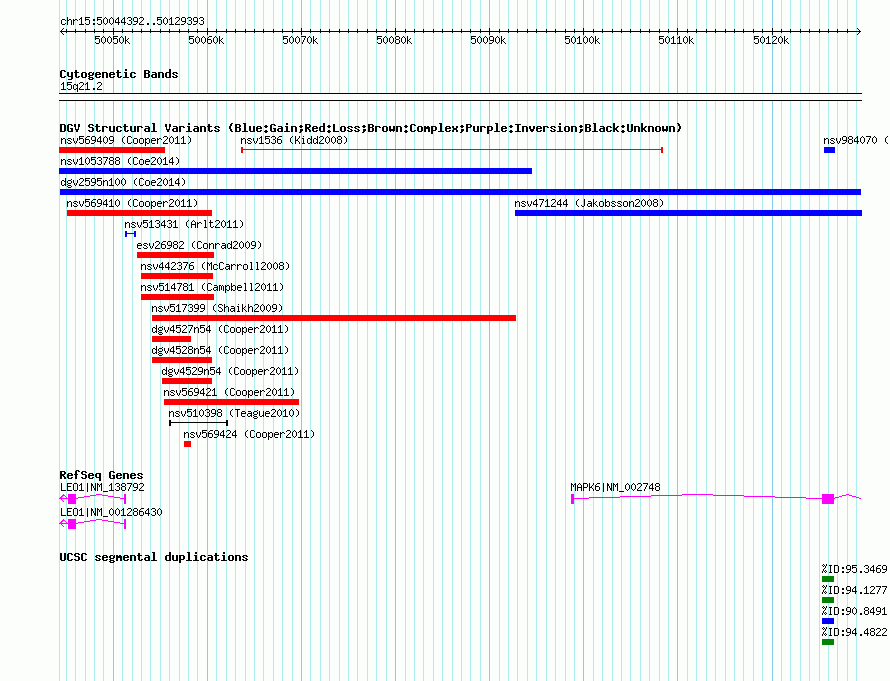This screenshot has height=681, width=890.
Task: Click segmental duplication bar %ID:95.3469
Action: click(x=828, y=579)
